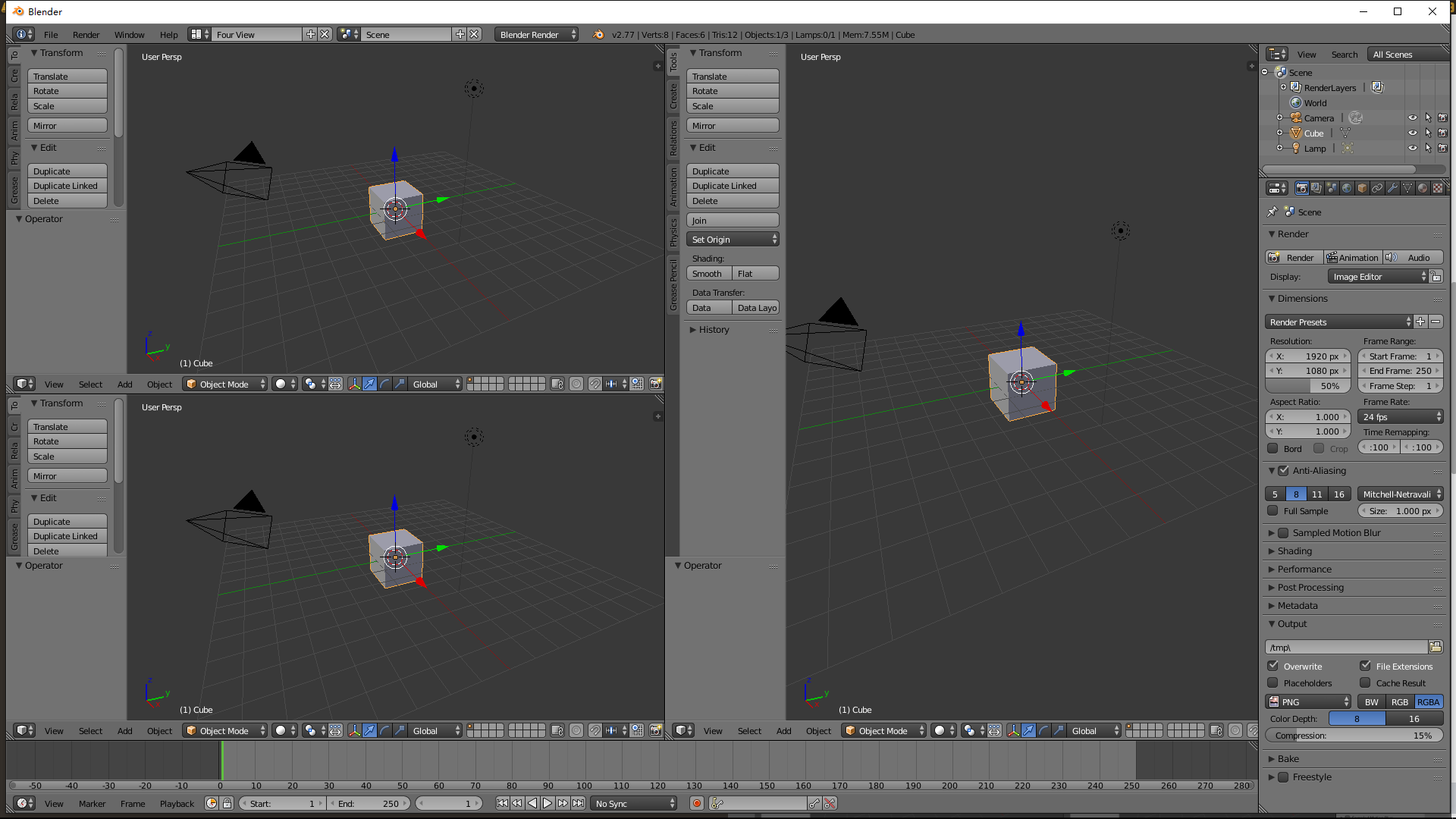The width and height of the screenshot is (1456, 819).
Task: Open the 24 fps frame rate dropdown
Action: (1401, 416)
